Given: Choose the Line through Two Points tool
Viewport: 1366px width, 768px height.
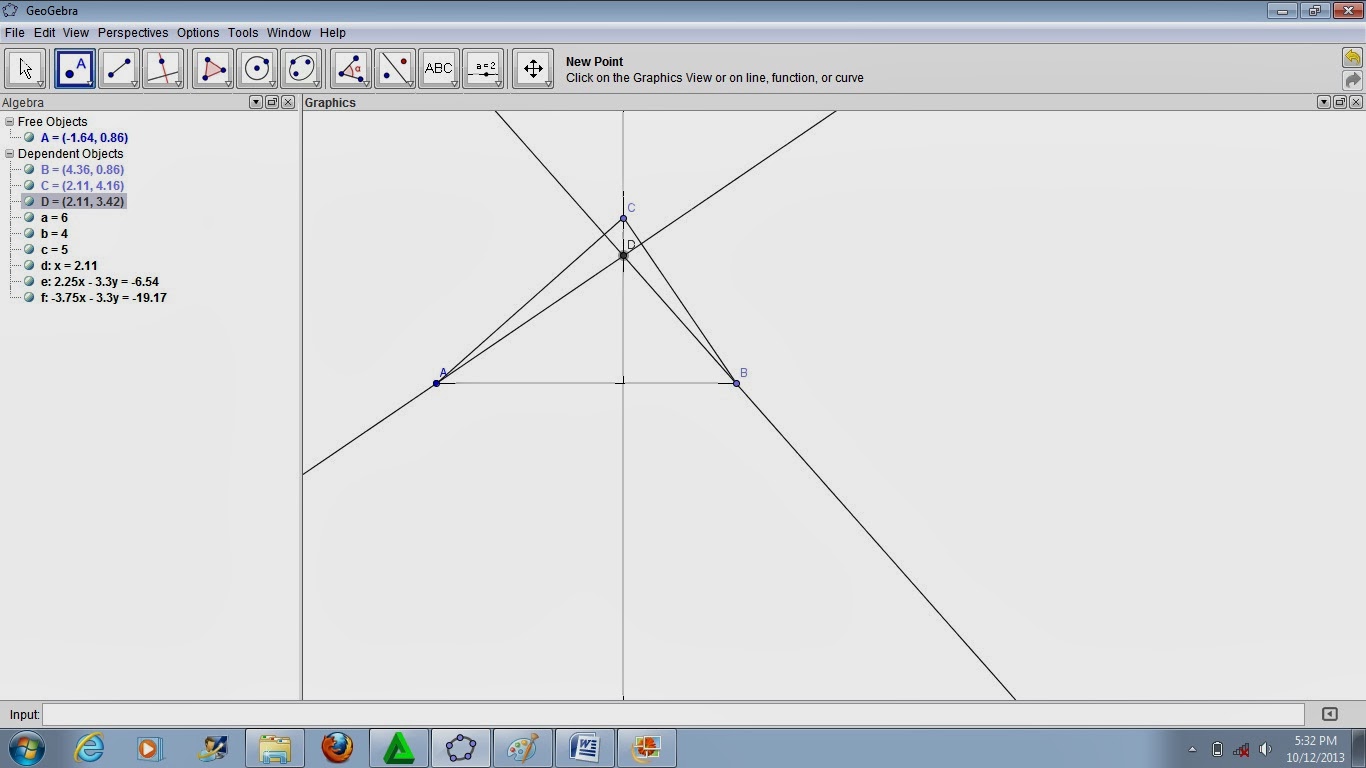Looking at the screenshot, I should tap(119, 69).
